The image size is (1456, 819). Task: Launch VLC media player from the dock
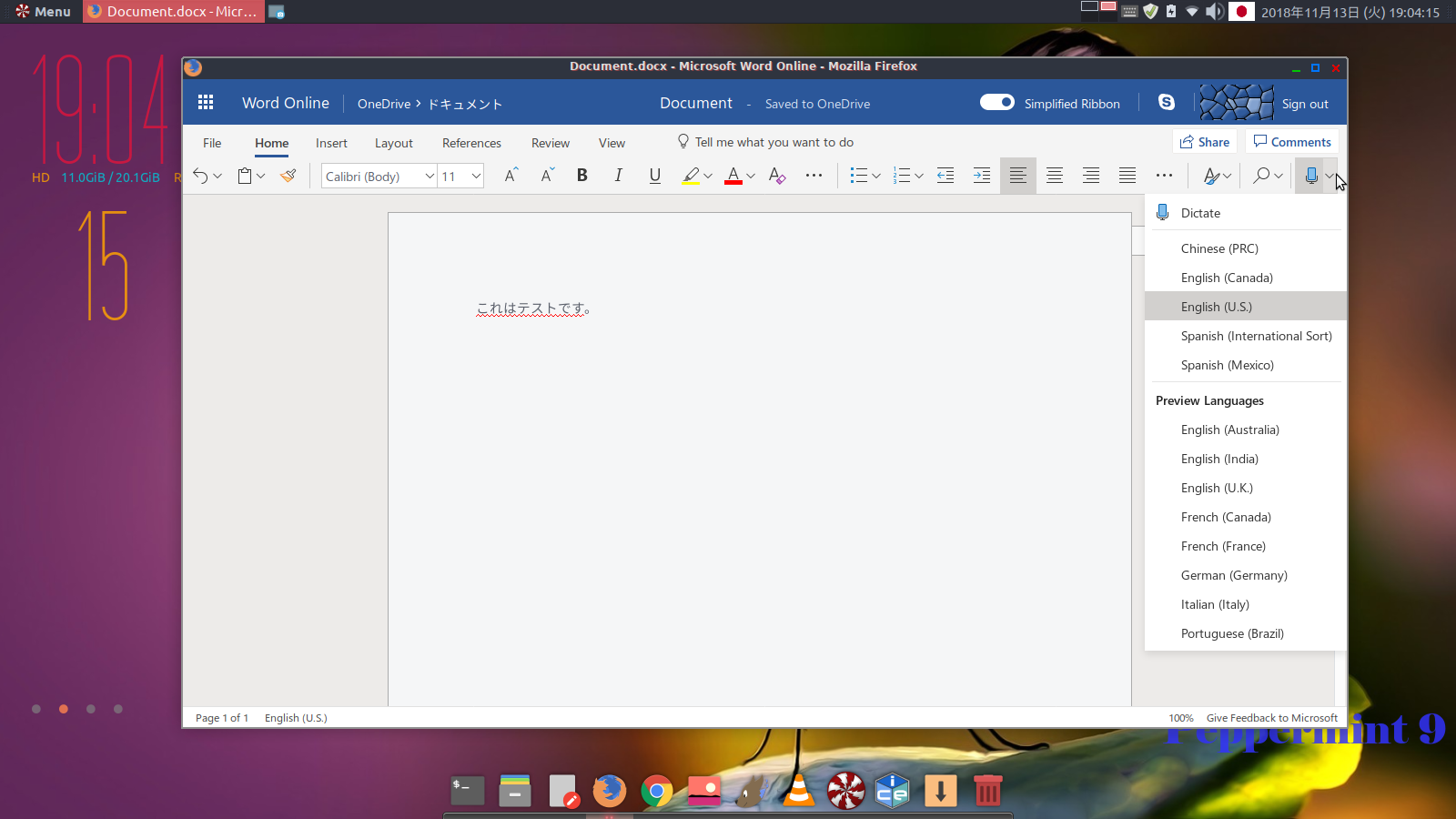coord(799,791)
